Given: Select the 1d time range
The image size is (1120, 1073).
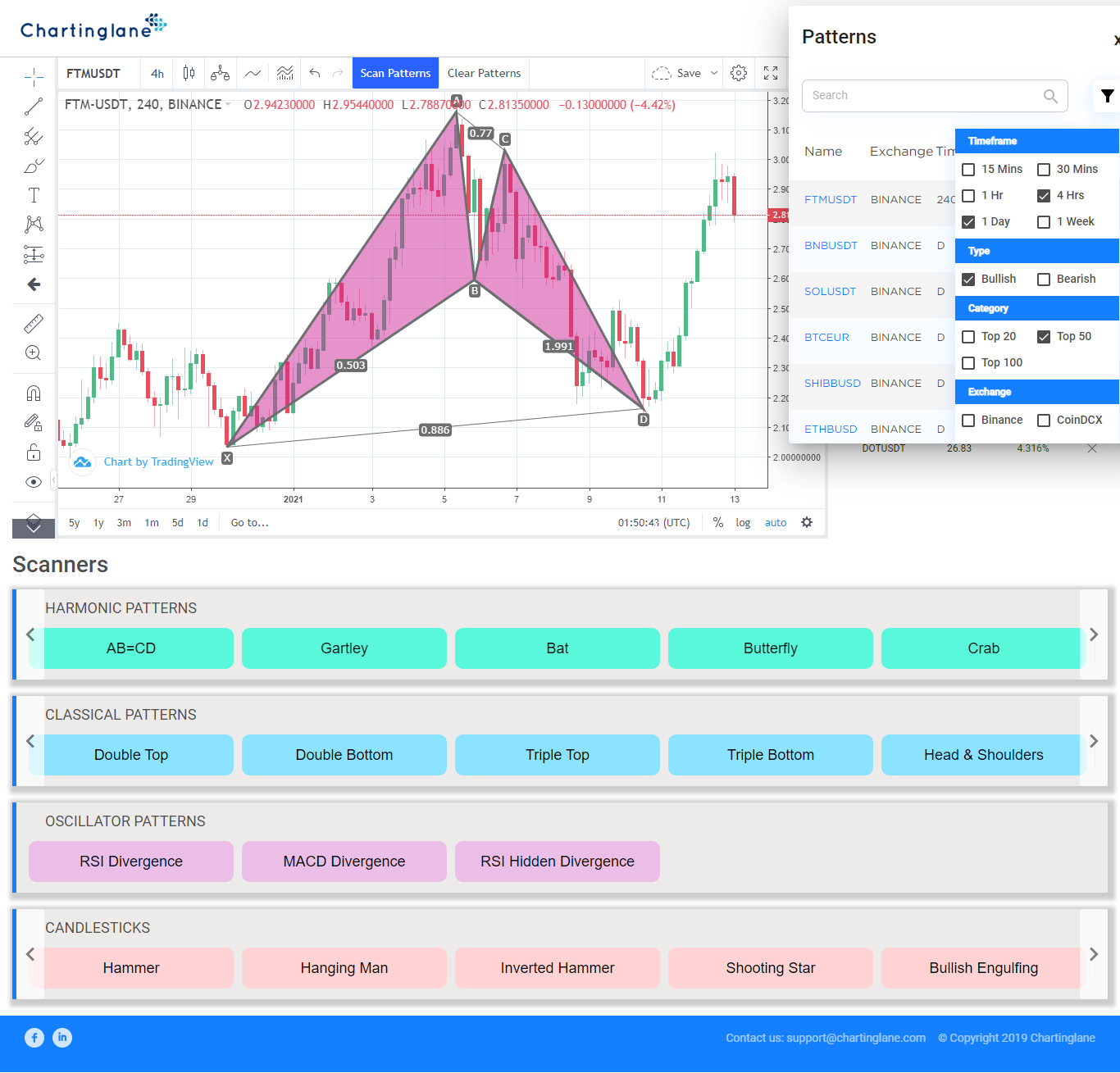Looking at the screenshot, I should pyautogui.click(x=203, y=523).
